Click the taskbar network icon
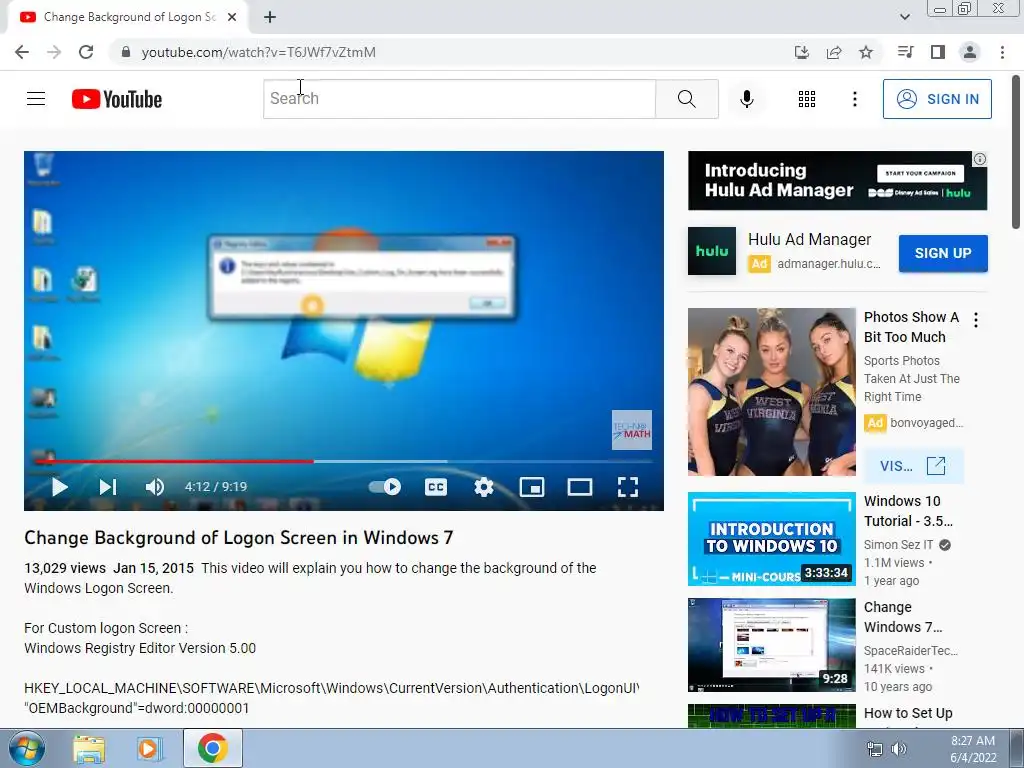The height and width of the screenshot is (768, 1024). pos(874,749)
